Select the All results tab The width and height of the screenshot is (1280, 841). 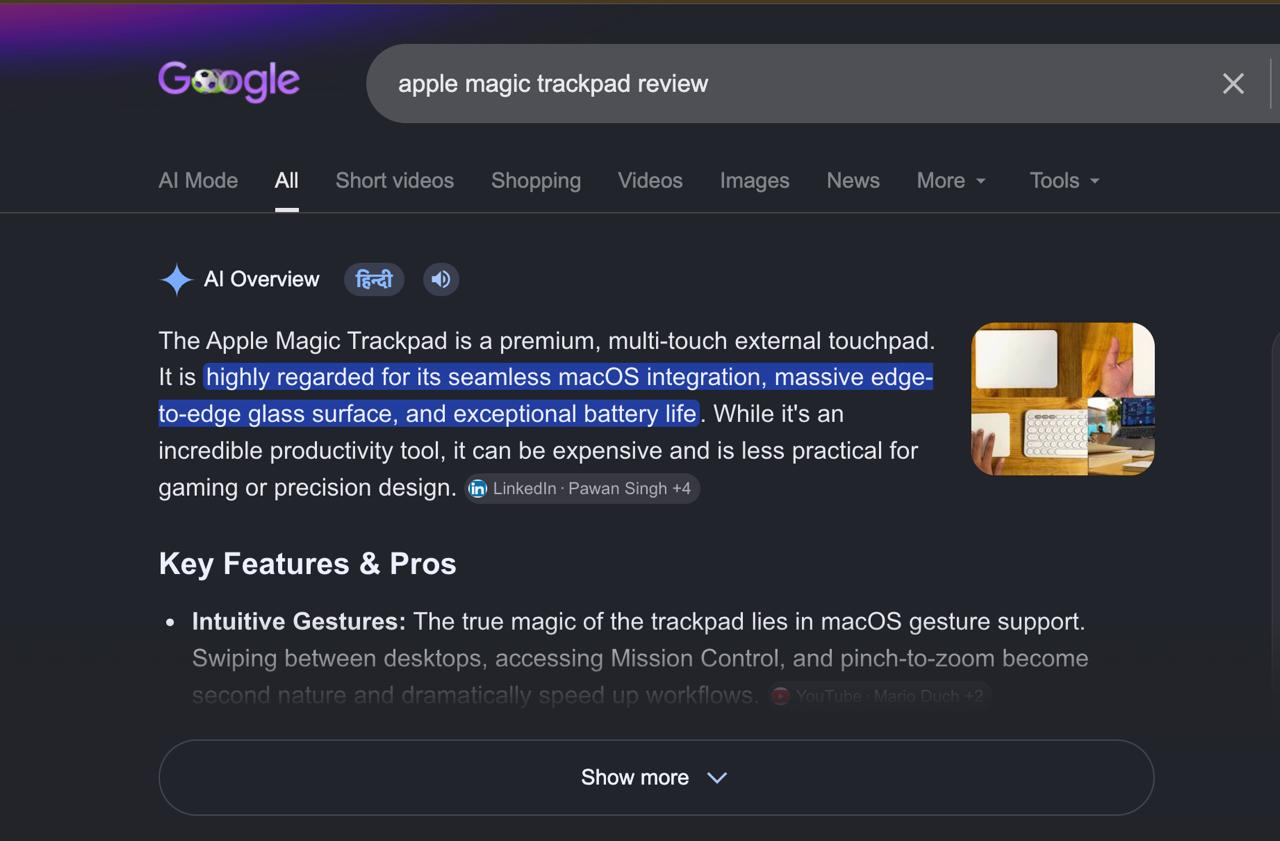287,181
